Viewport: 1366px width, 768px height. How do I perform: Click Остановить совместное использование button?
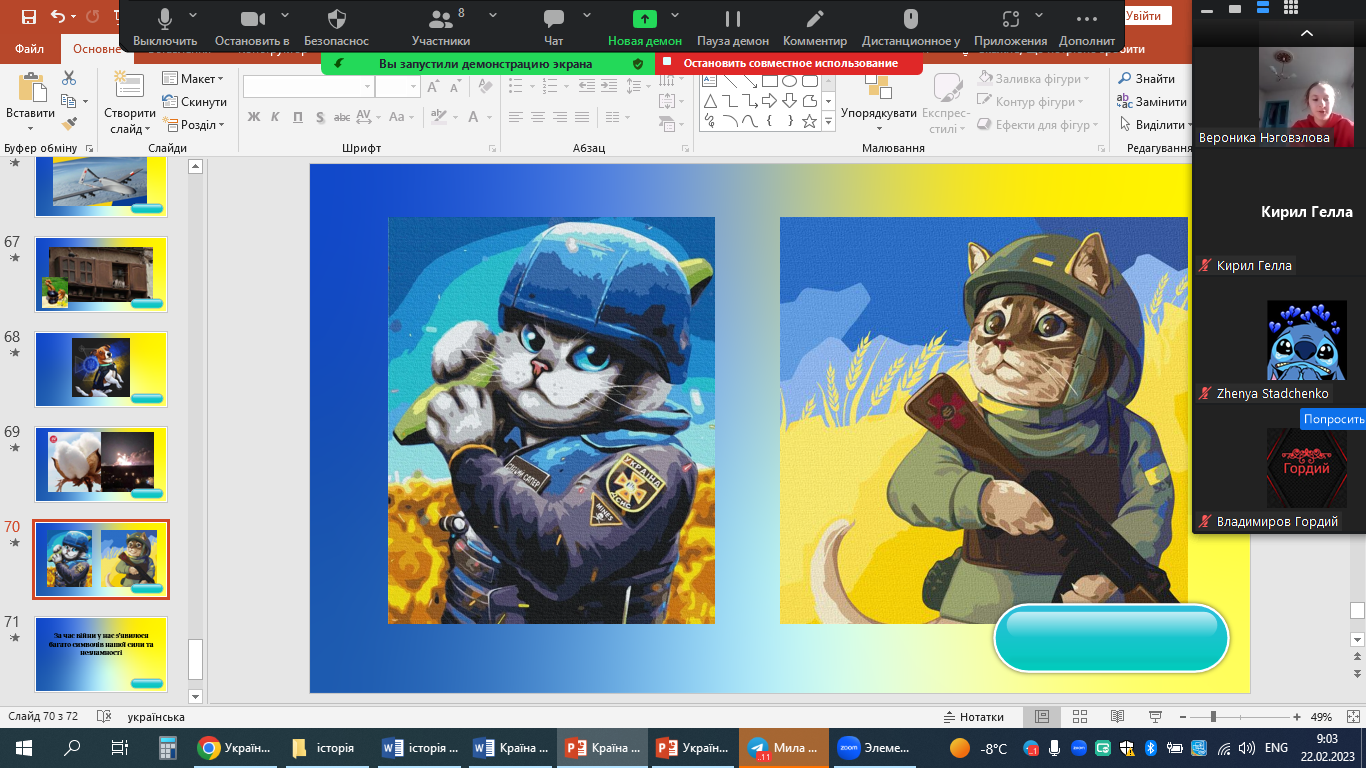[789, 63]
